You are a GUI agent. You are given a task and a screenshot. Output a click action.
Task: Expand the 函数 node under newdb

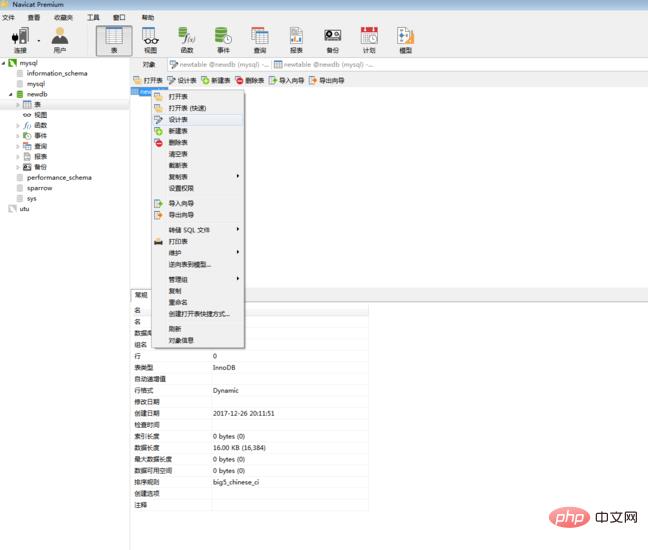pos(17,125)
